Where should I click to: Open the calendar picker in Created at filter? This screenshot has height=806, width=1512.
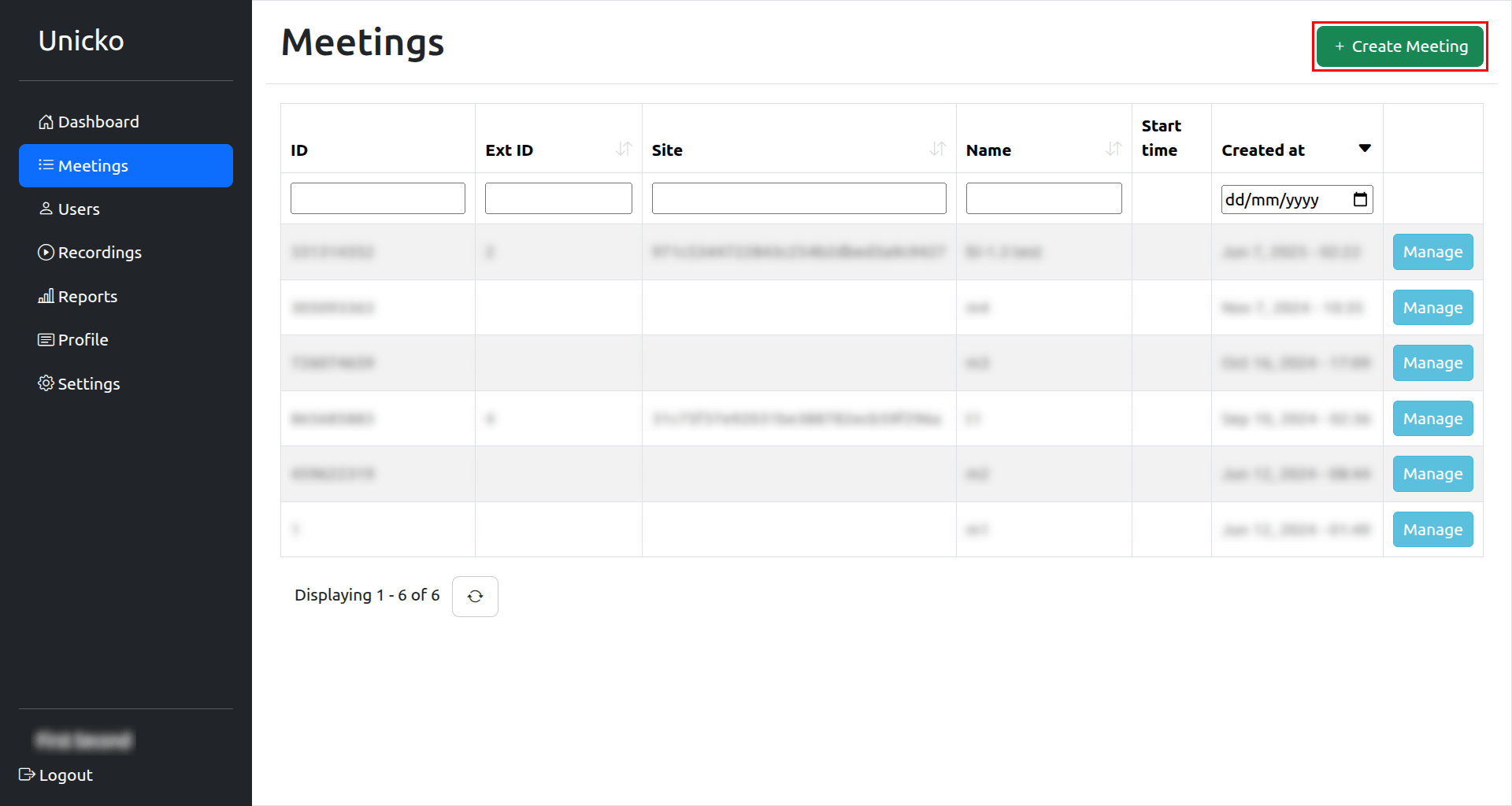pyautogui.click(x=1360, y=199)
